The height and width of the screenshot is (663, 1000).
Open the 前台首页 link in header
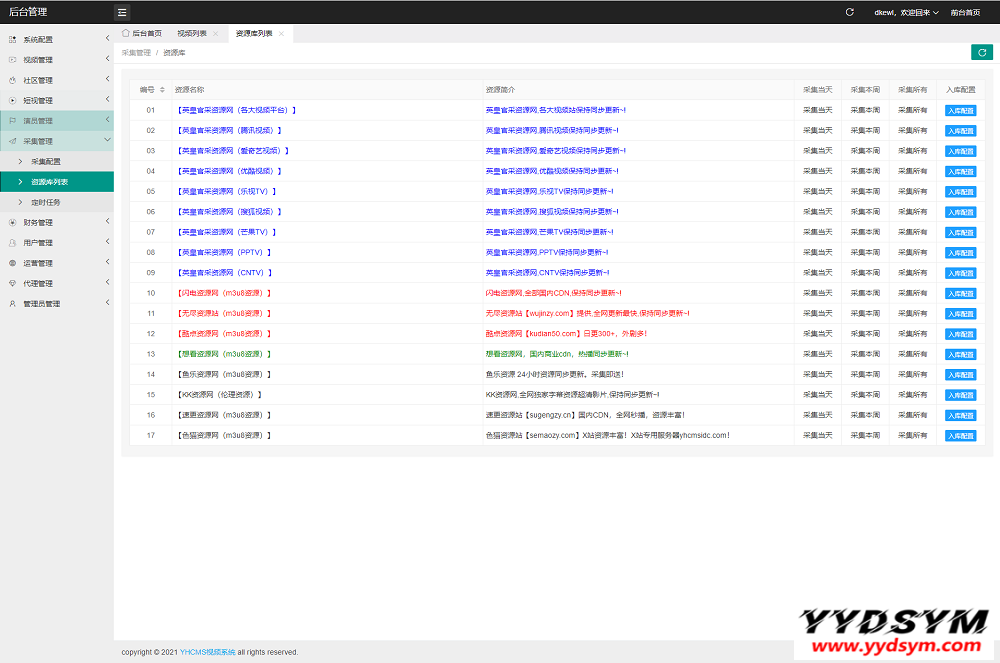pyautogui.click(x=965, y=13)
